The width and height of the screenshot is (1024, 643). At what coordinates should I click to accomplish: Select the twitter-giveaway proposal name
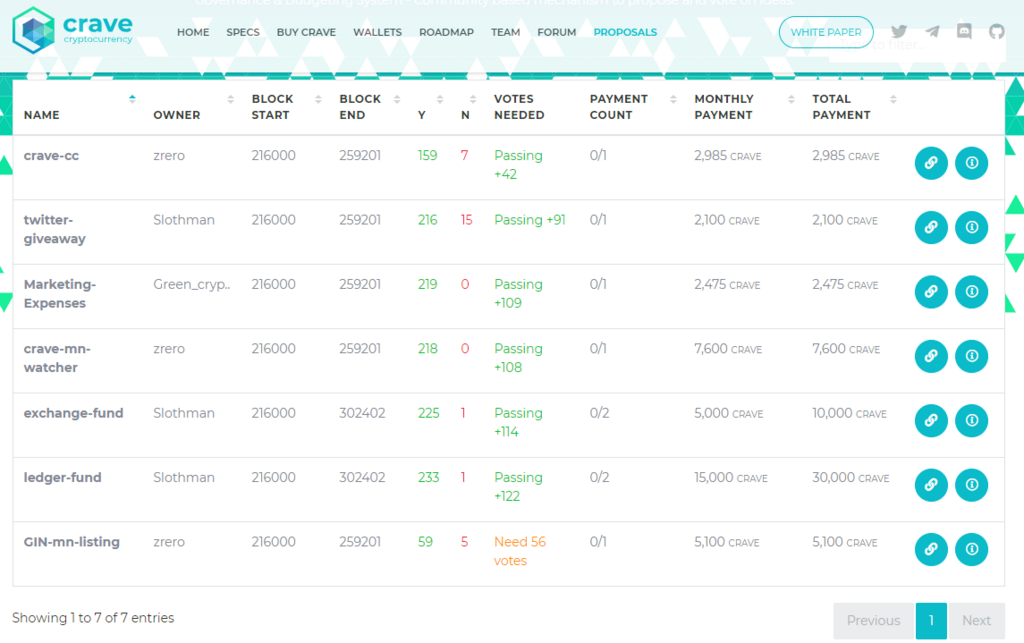click(55, 229)
